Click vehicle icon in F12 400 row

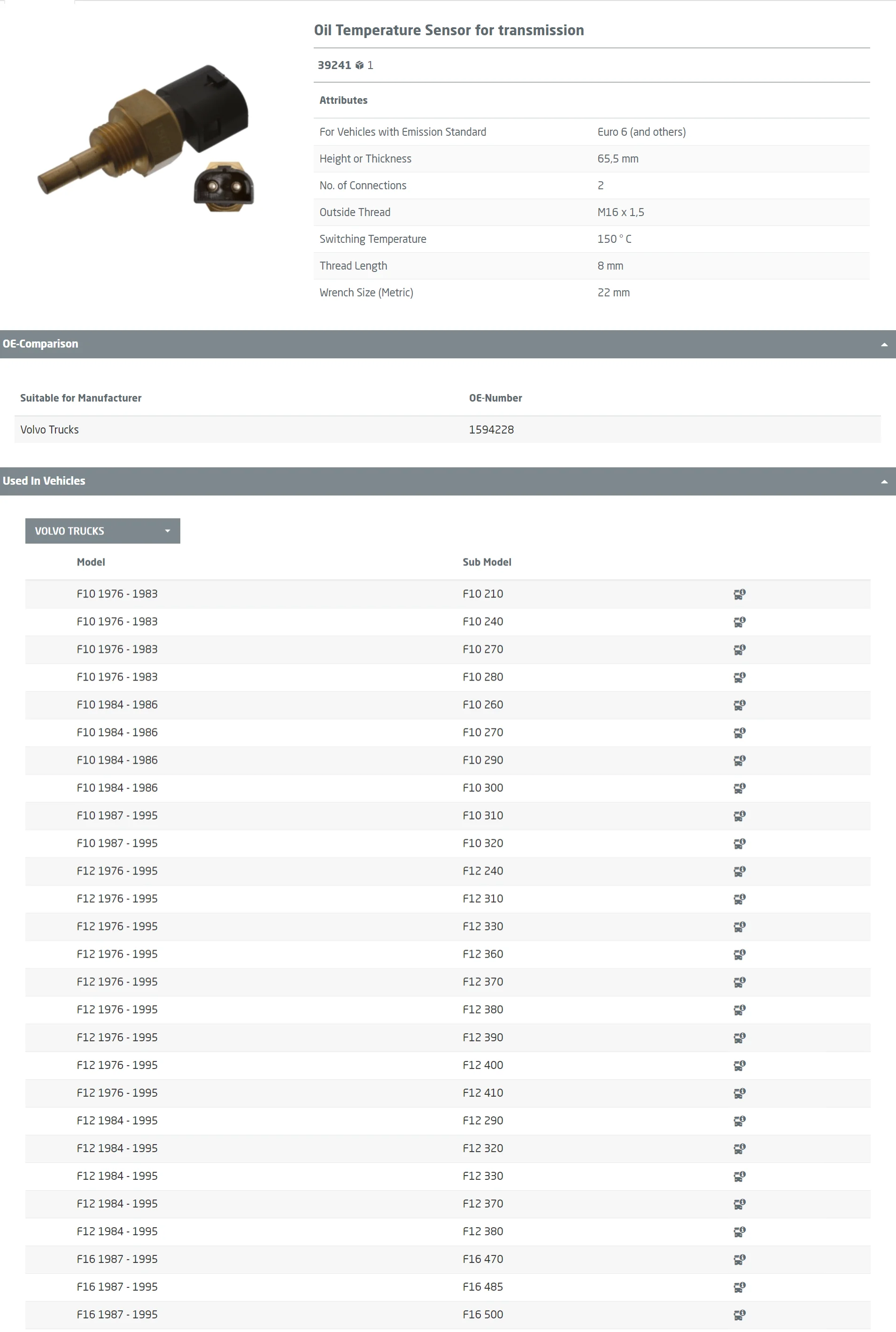pyautogui.click(x=739, y=1065)
